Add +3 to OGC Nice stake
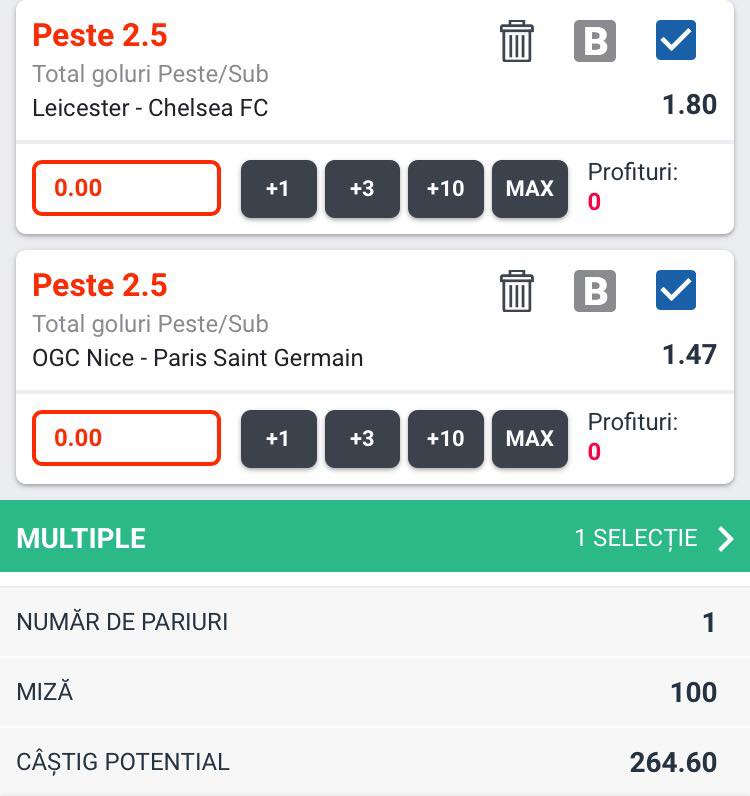 click(362, 439)
